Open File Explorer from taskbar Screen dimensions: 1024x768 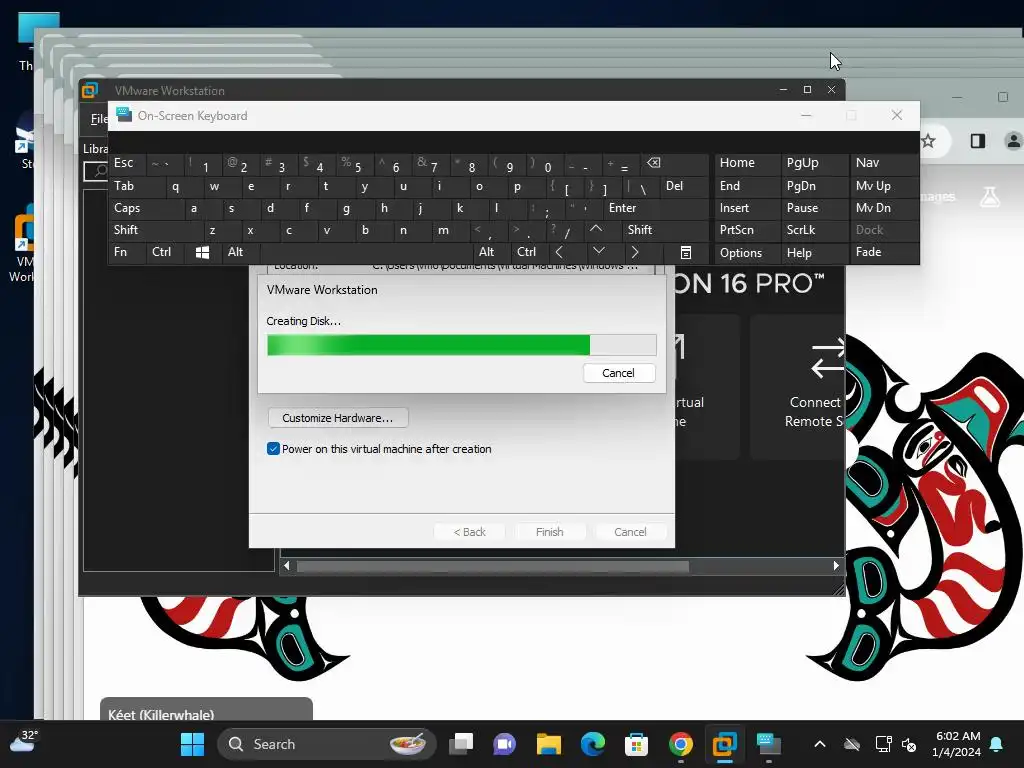(549, 744)
